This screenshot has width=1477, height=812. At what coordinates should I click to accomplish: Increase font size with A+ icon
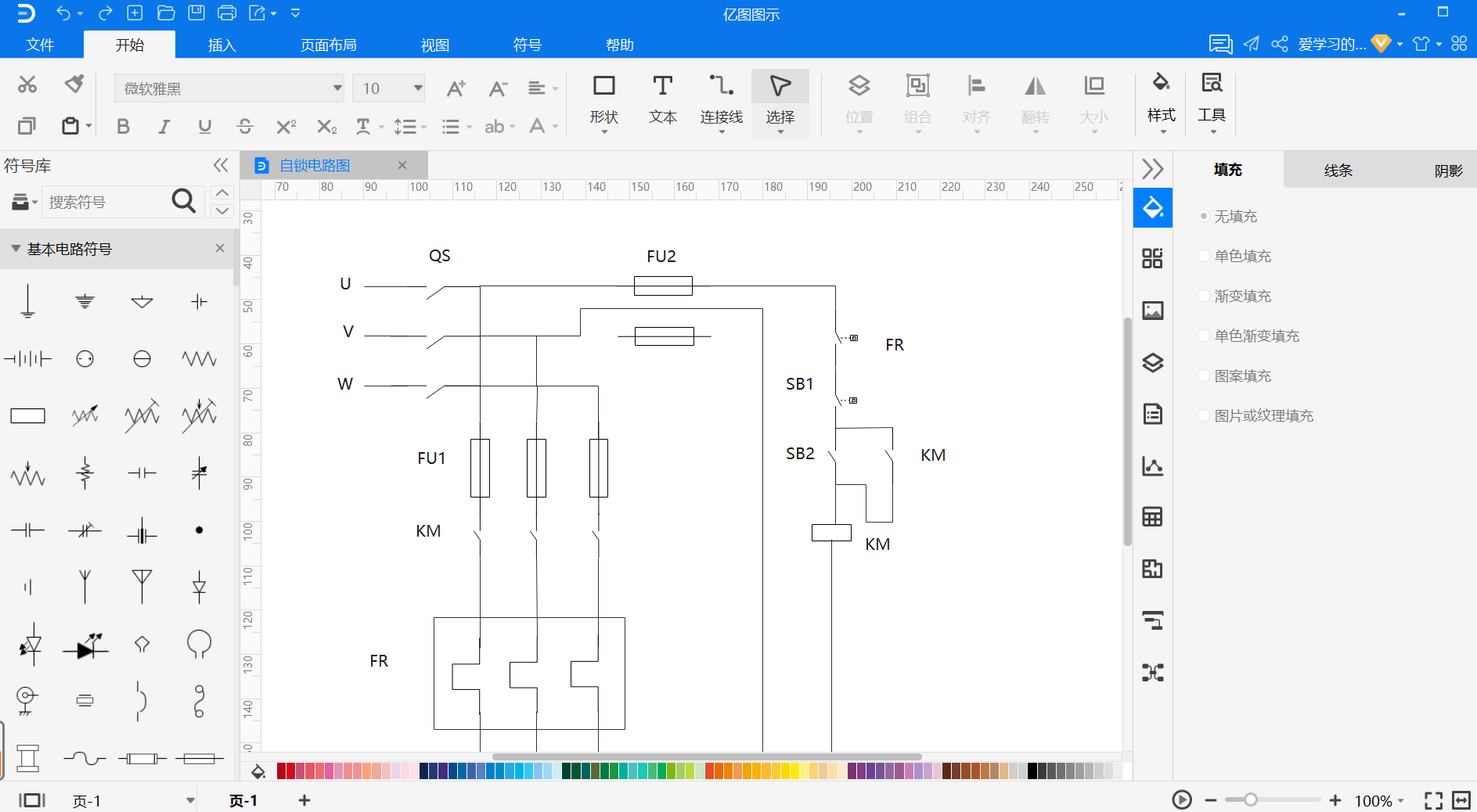(x=456, y=88)
